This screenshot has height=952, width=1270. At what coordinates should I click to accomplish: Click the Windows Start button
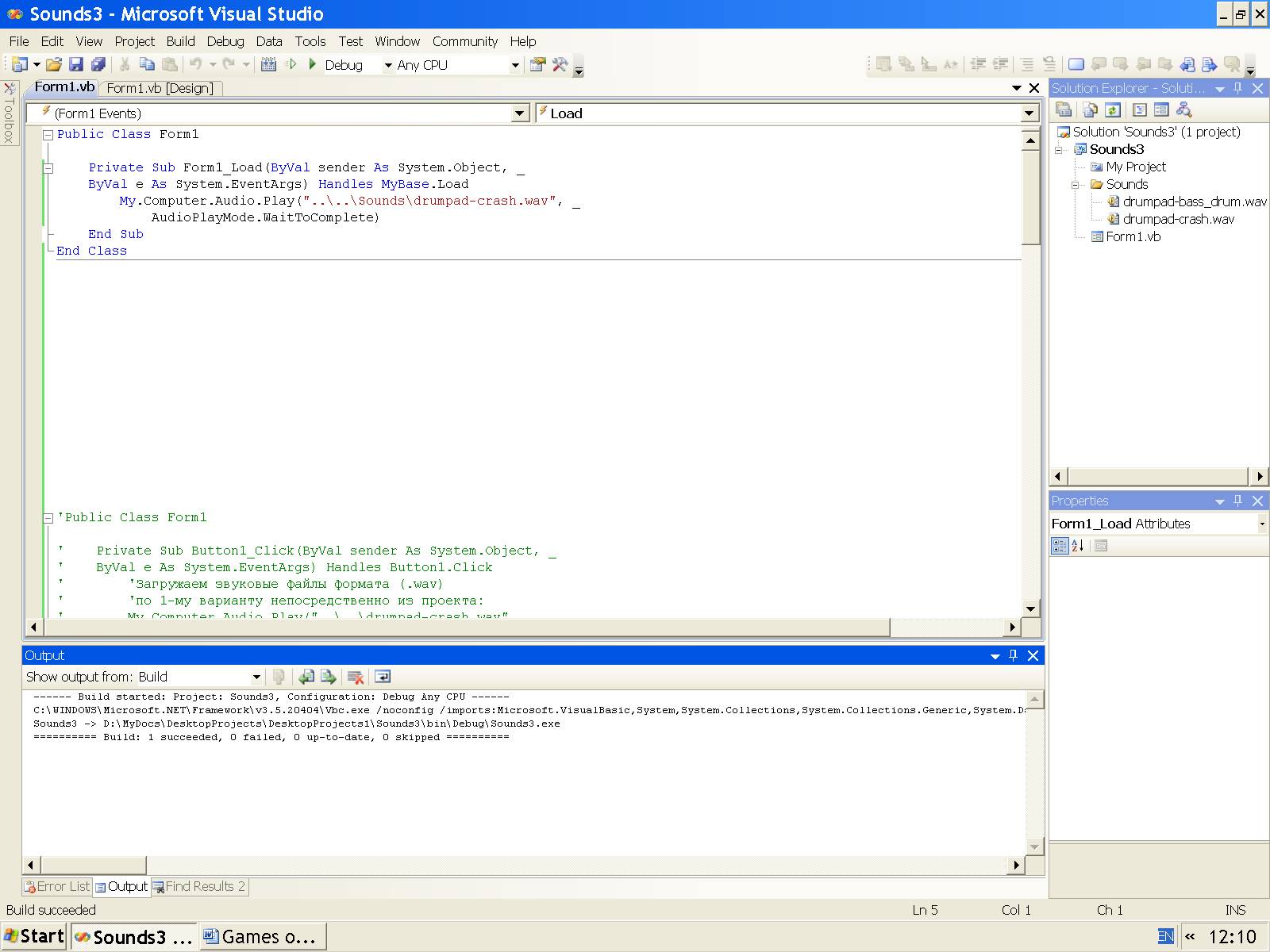coord(33,936)
